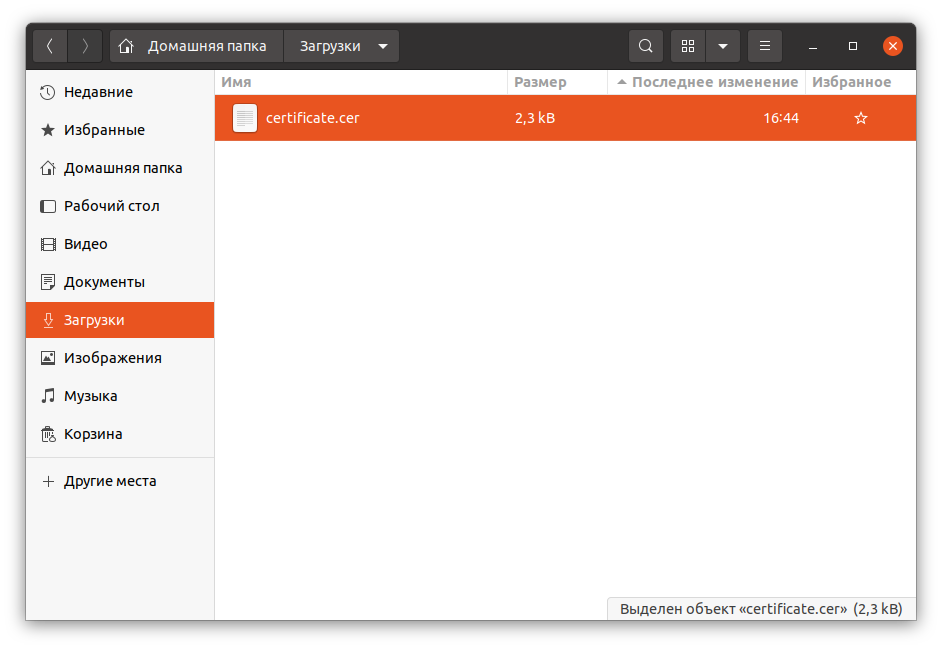This screenshot has width=942, height=649.
Task: Click the 2,3 kB size cell
Action: coord(535,118)
